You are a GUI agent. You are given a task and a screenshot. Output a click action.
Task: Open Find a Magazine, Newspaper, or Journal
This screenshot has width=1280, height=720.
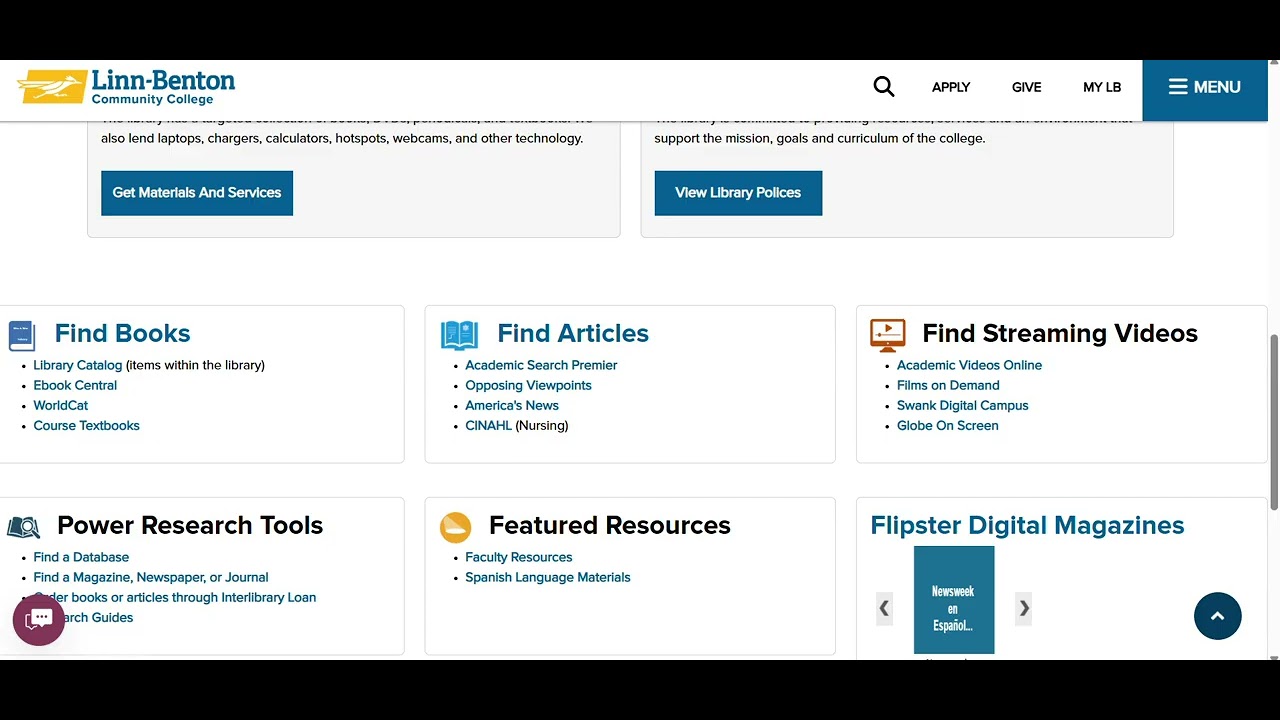point(151,577)
